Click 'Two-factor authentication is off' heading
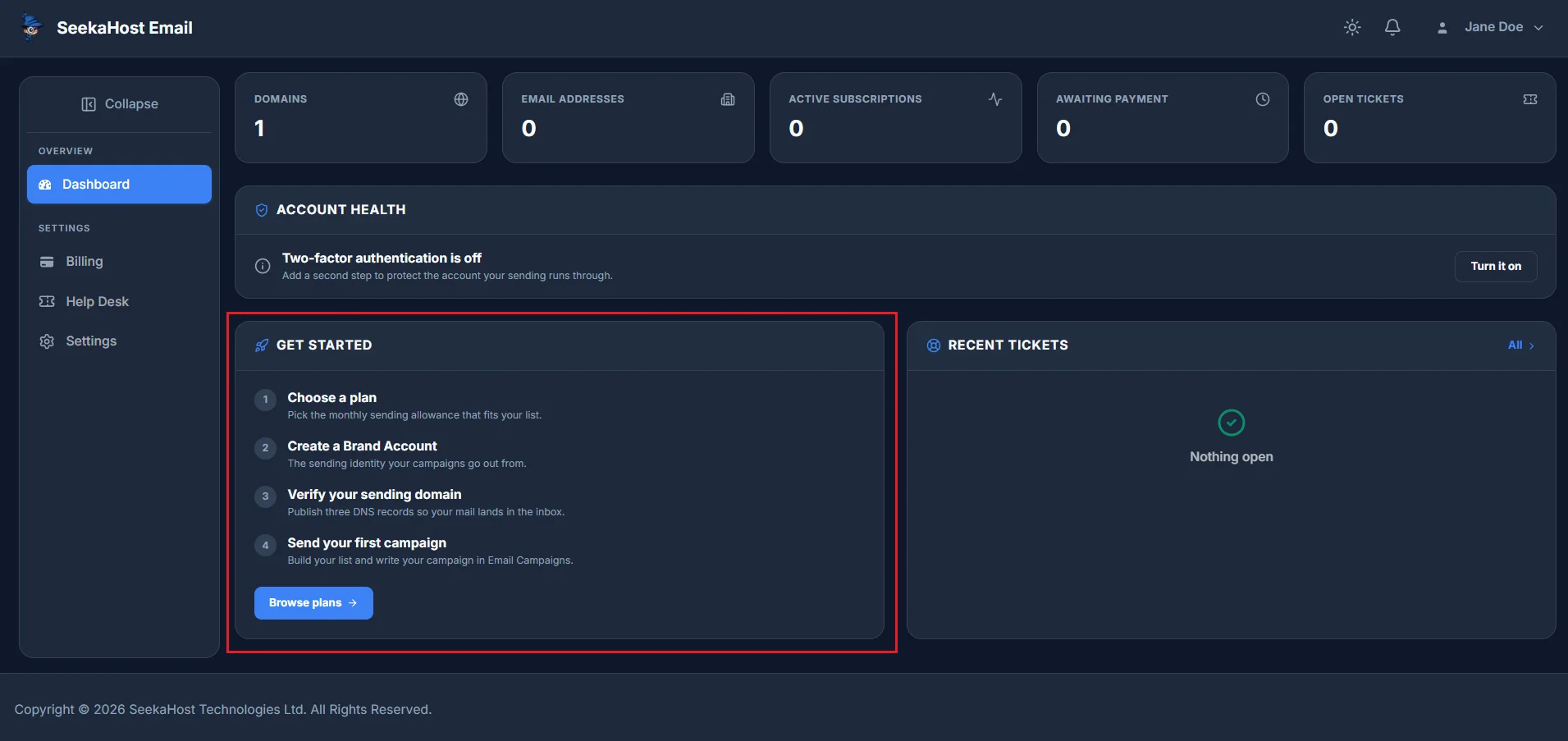Viewport: 1568px width, 741px height. [x=382, y=258]
